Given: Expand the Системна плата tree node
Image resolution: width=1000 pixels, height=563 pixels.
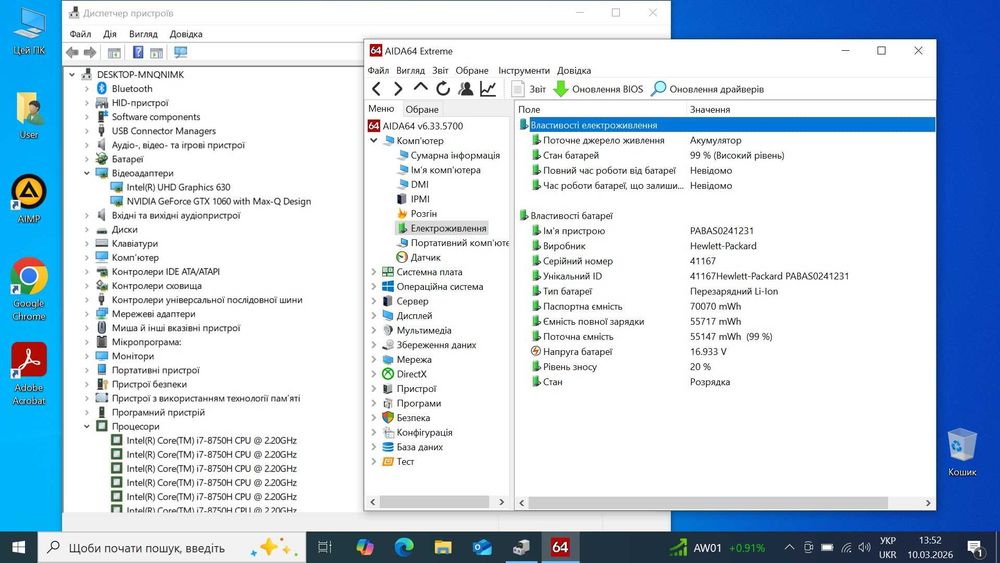Looking at the screenshot, I should 374,272.
